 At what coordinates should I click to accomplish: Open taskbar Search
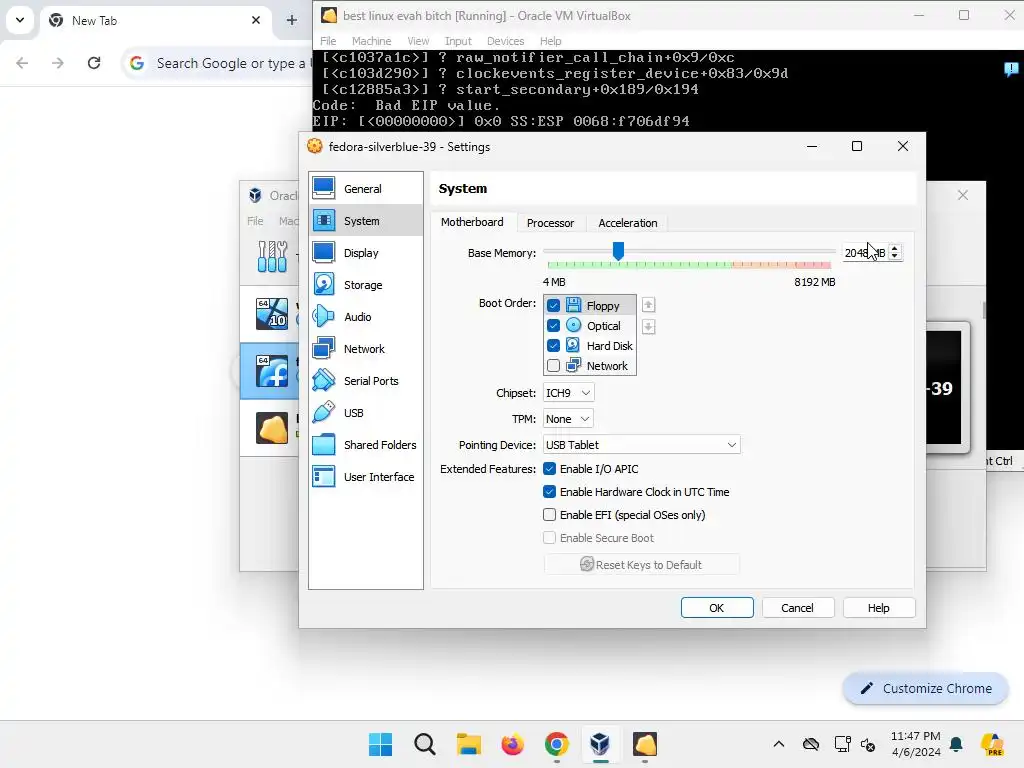(424, 744)
